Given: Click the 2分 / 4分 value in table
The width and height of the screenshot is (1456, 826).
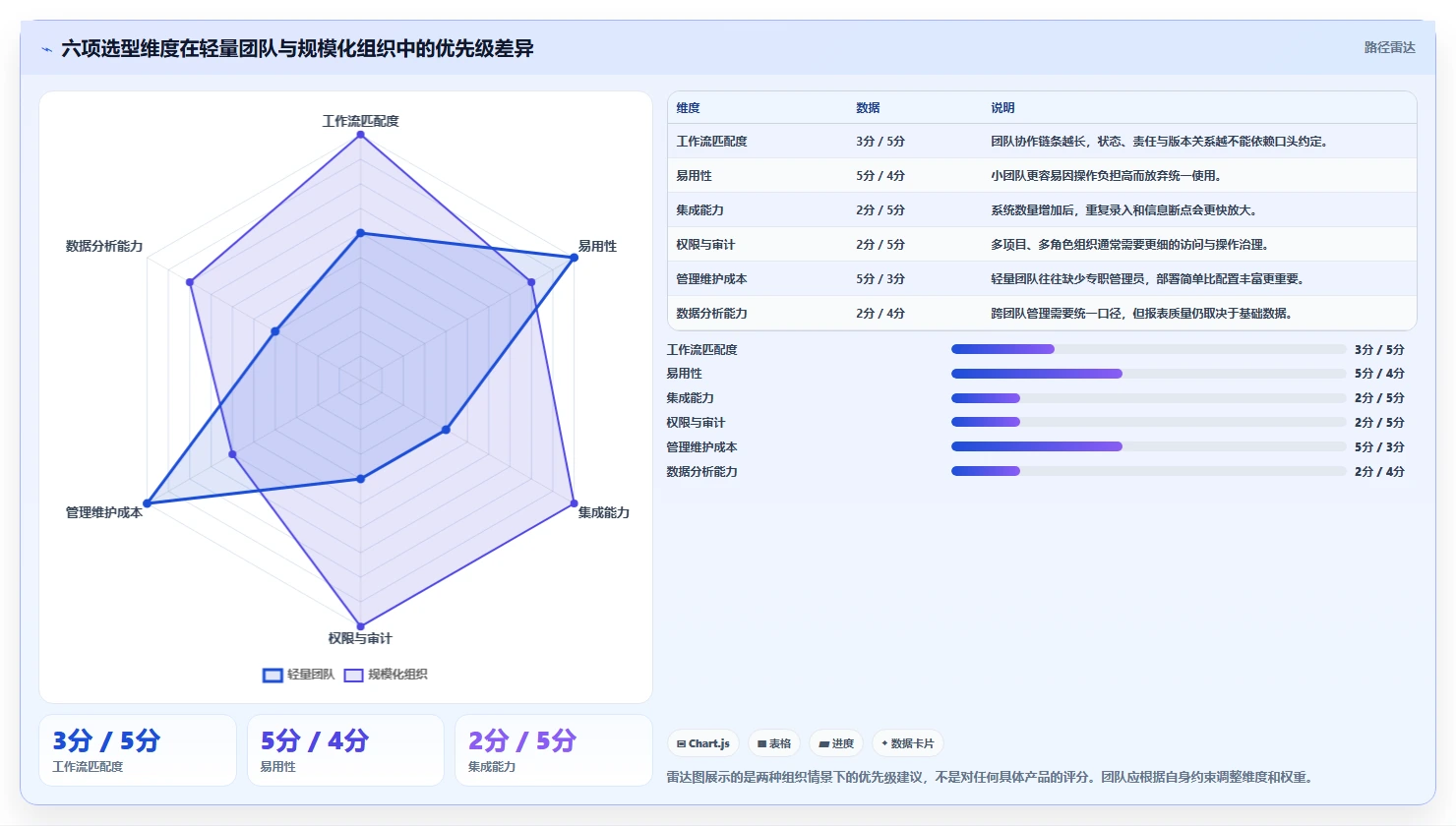Looking at the screenshot, I should click(x=880, y=314).
